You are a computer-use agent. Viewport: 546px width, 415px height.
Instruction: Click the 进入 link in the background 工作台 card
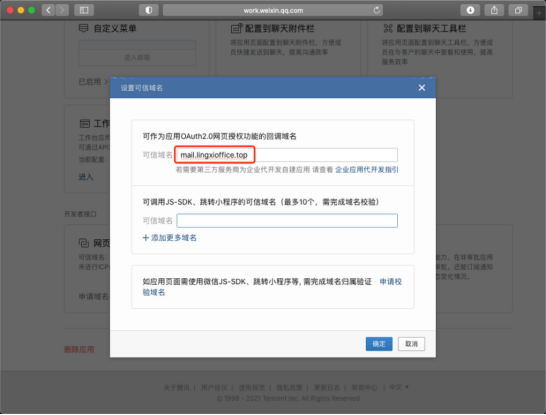(x=86, y=177)
